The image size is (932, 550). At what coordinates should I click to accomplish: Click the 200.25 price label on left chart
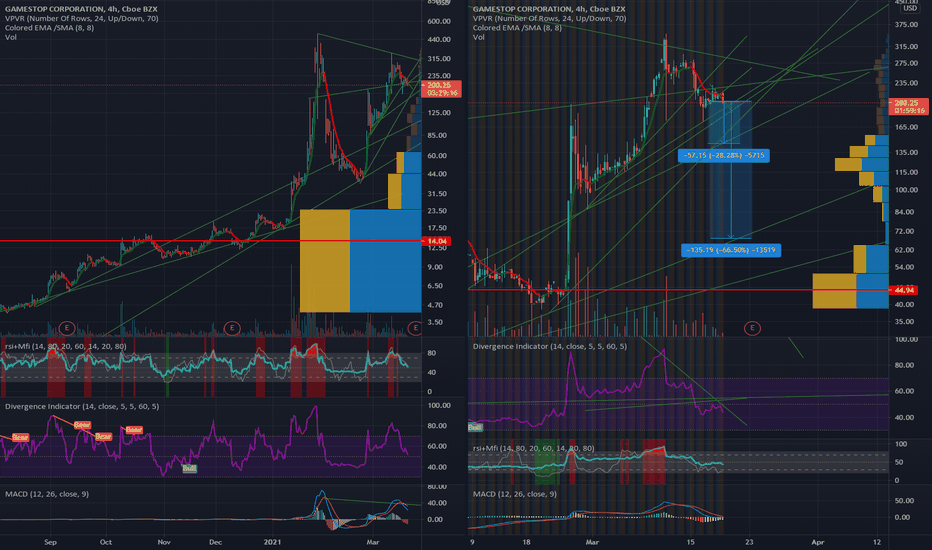439,85
